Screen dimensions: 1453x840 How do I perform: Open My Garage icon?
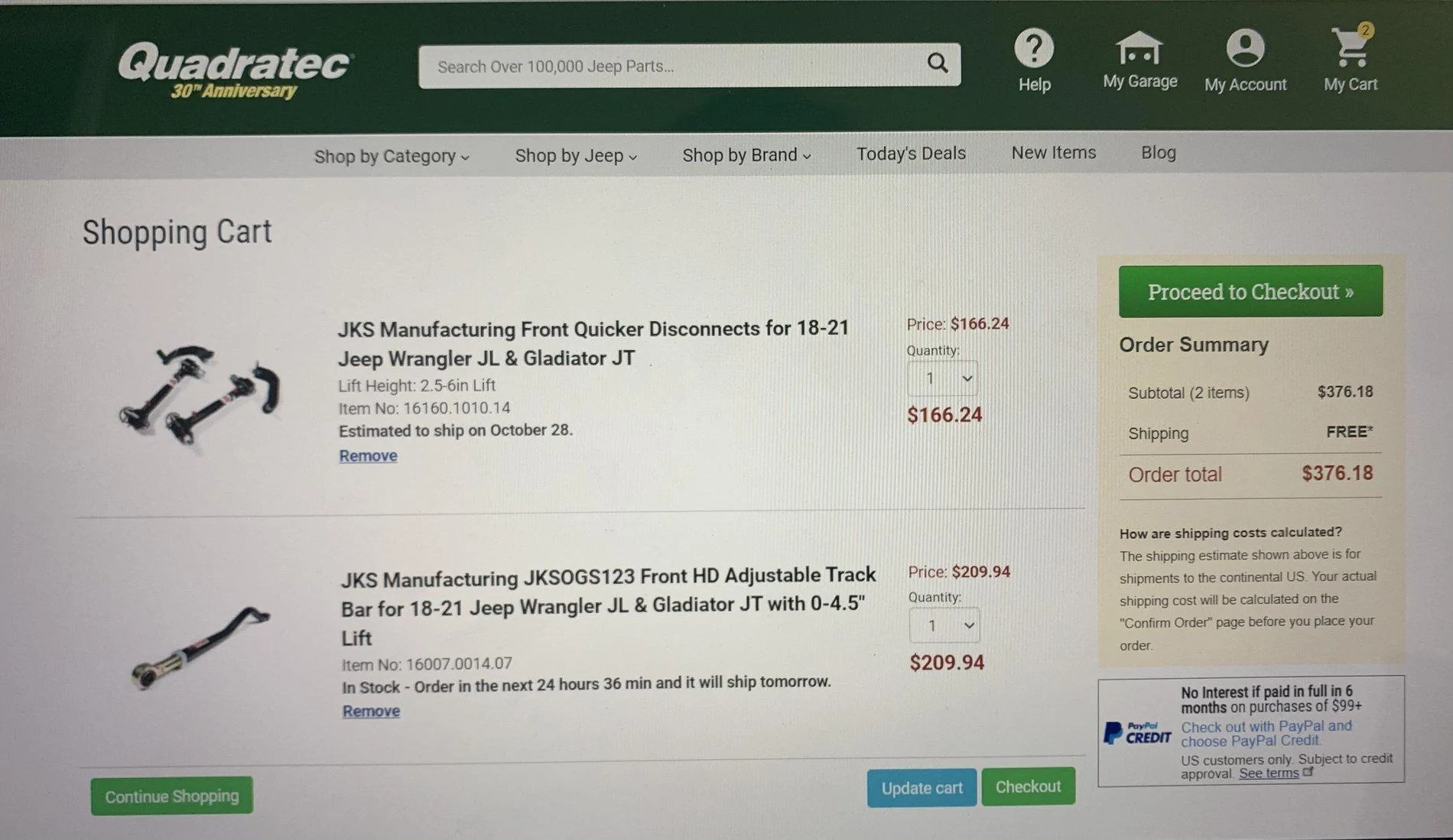click(x=1139, y=47)
